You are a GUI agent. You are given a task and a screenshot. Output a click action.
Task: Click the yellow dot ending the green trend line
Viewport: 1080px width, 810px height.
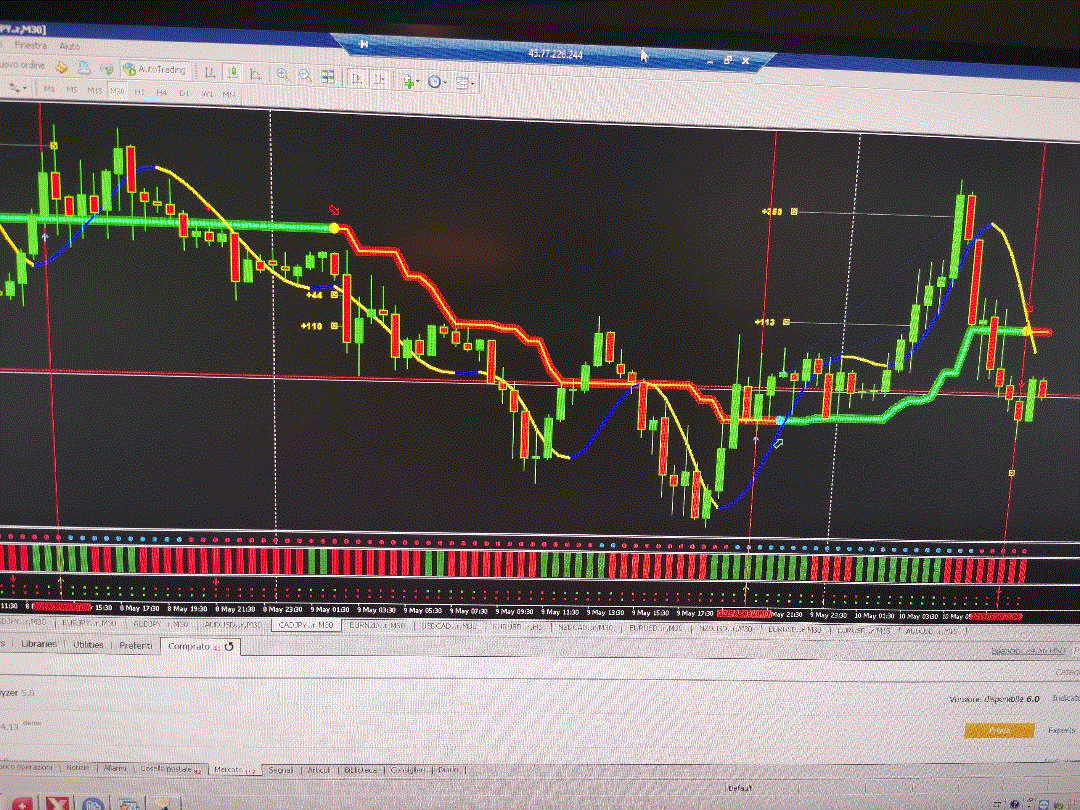point(335,228)
